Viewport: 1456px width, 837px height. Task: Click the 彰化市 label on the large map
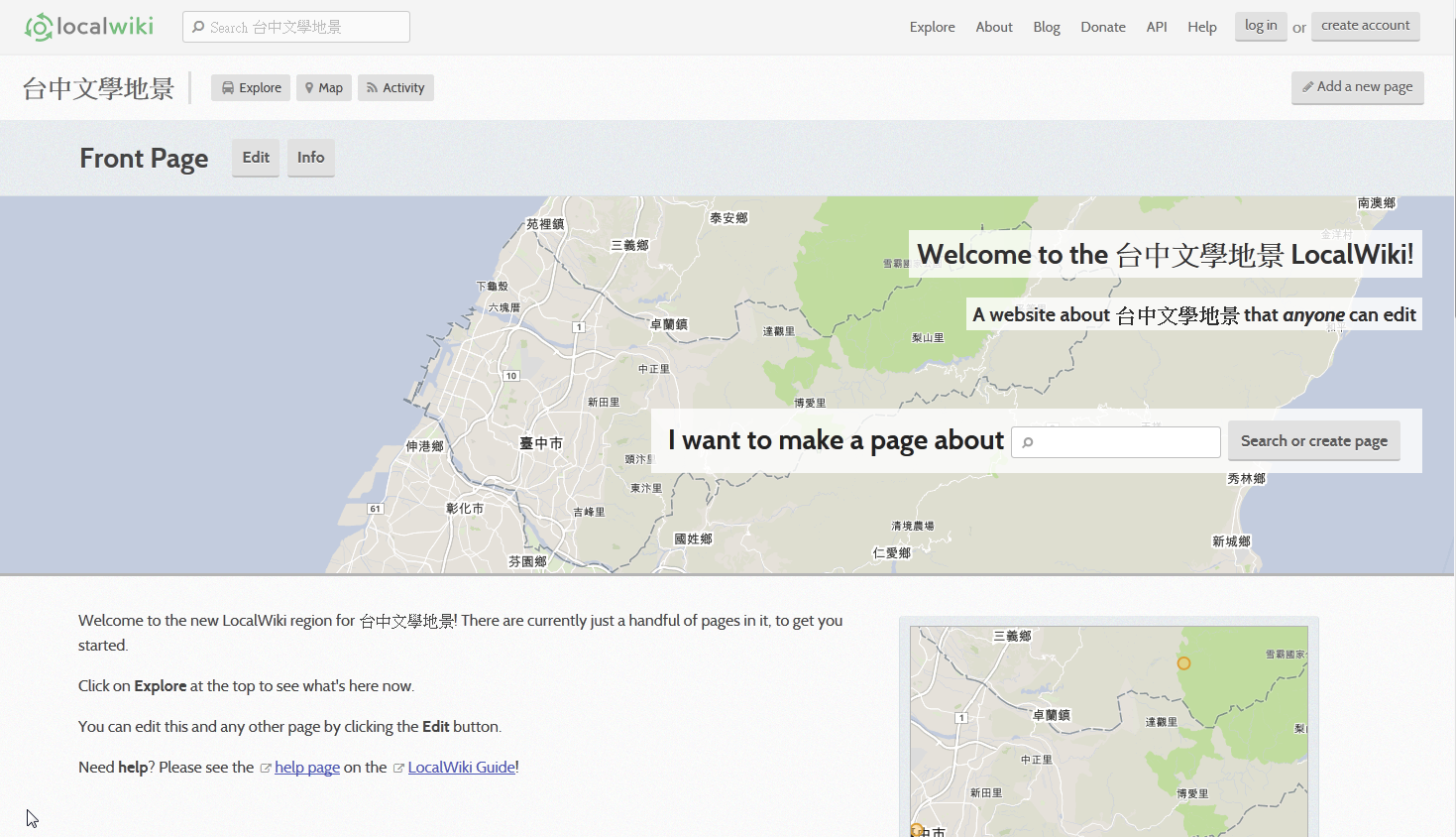coord(465,508)
